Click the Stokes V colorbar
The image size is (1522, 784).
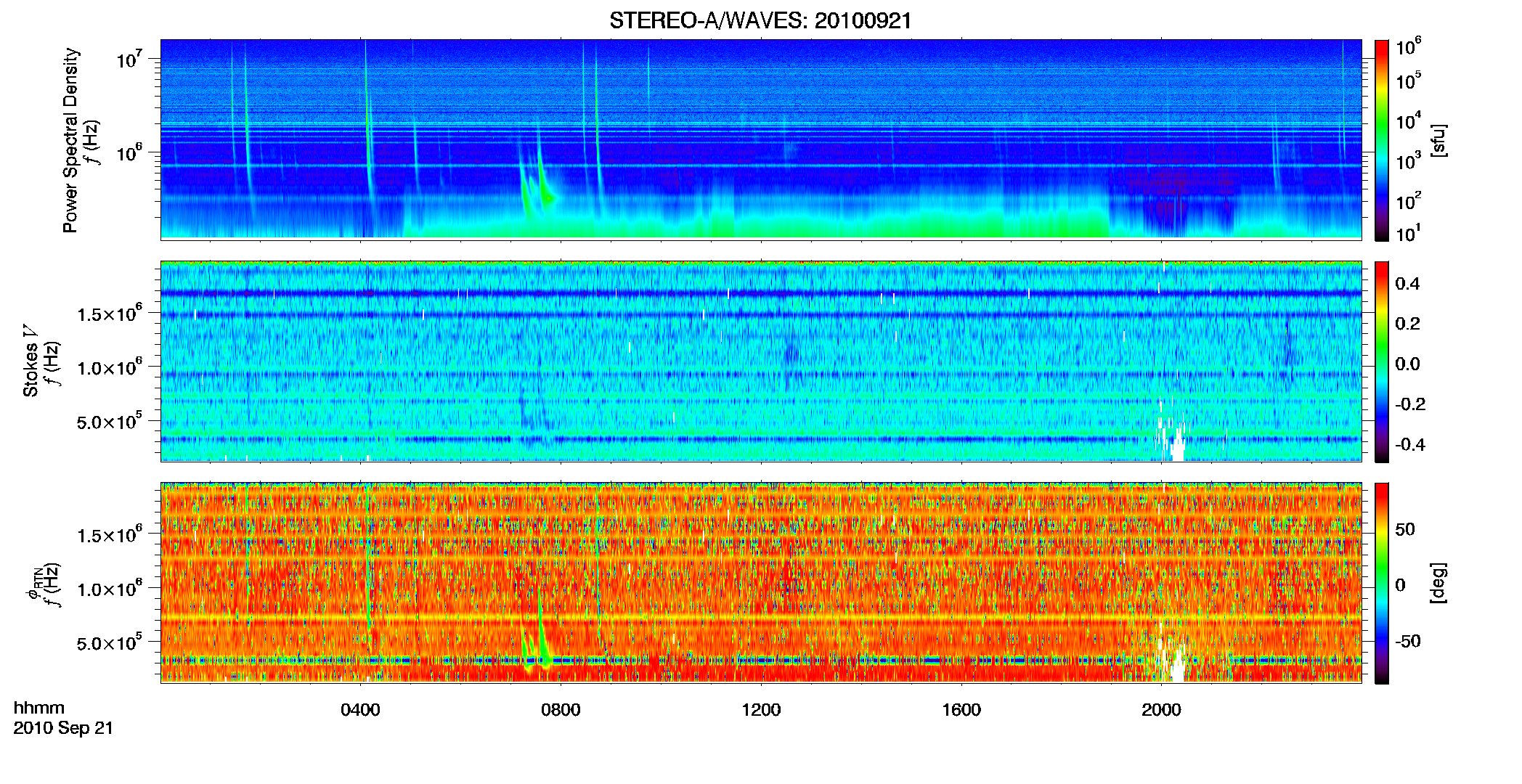[1382, 362]
